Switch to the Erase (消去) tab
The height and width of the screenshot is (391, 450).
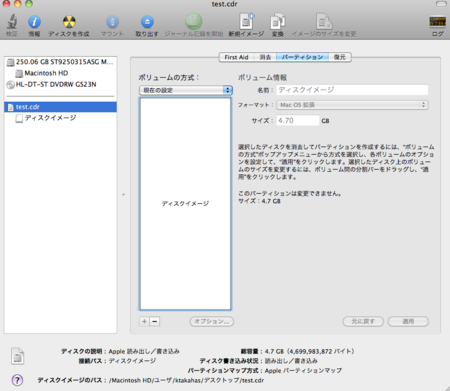pyautogui.click(x=265, y=57)
